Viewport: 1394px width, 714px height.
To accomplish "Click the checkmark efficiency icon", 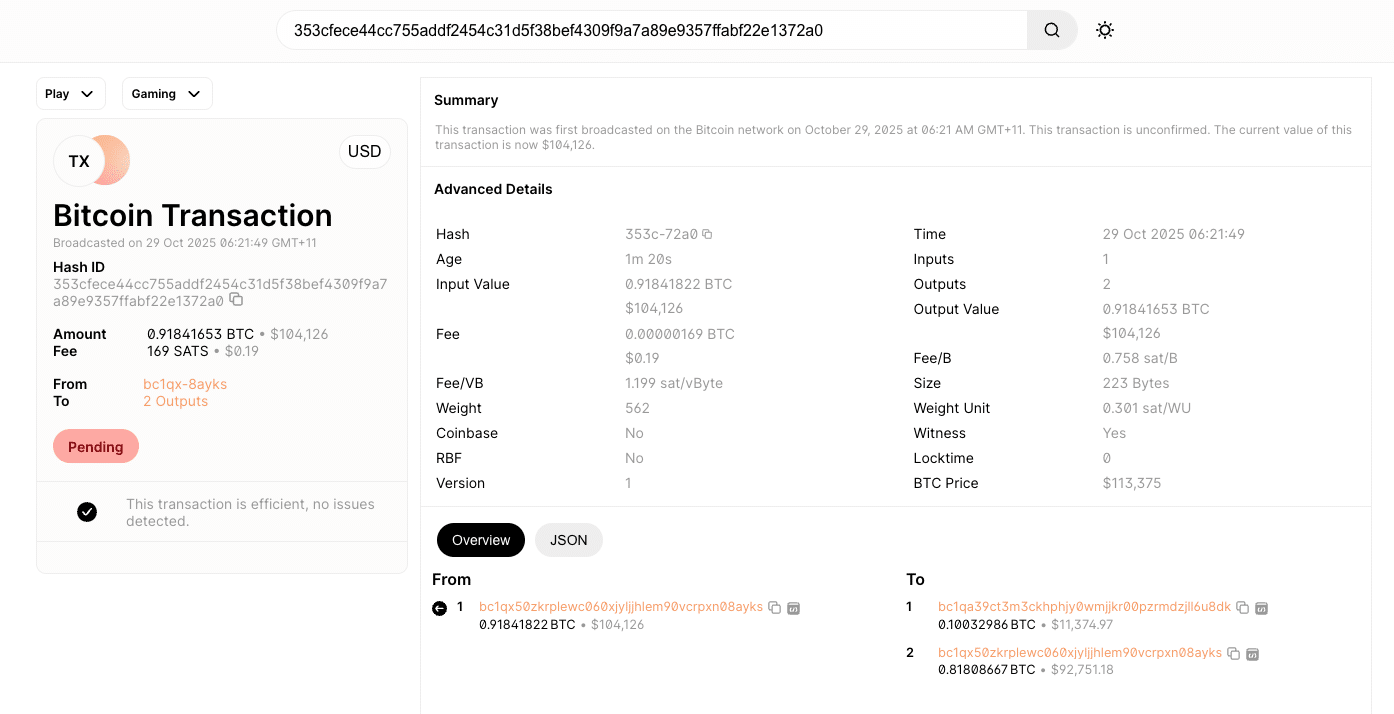I will point(87,512).
